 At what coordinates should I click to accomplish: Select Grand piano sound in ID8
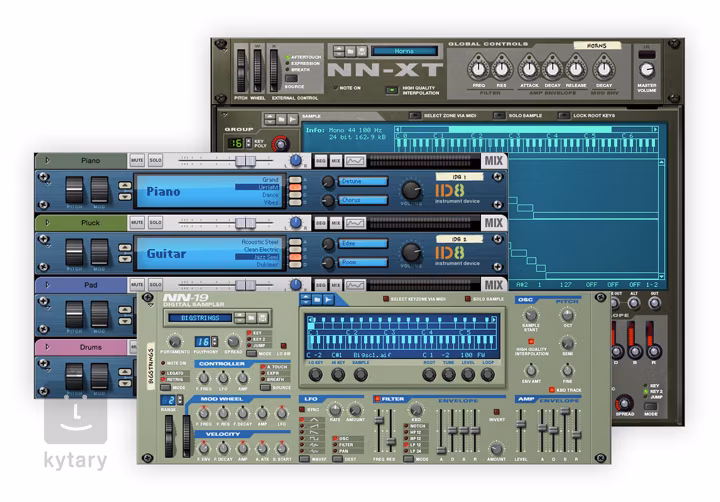270,180
